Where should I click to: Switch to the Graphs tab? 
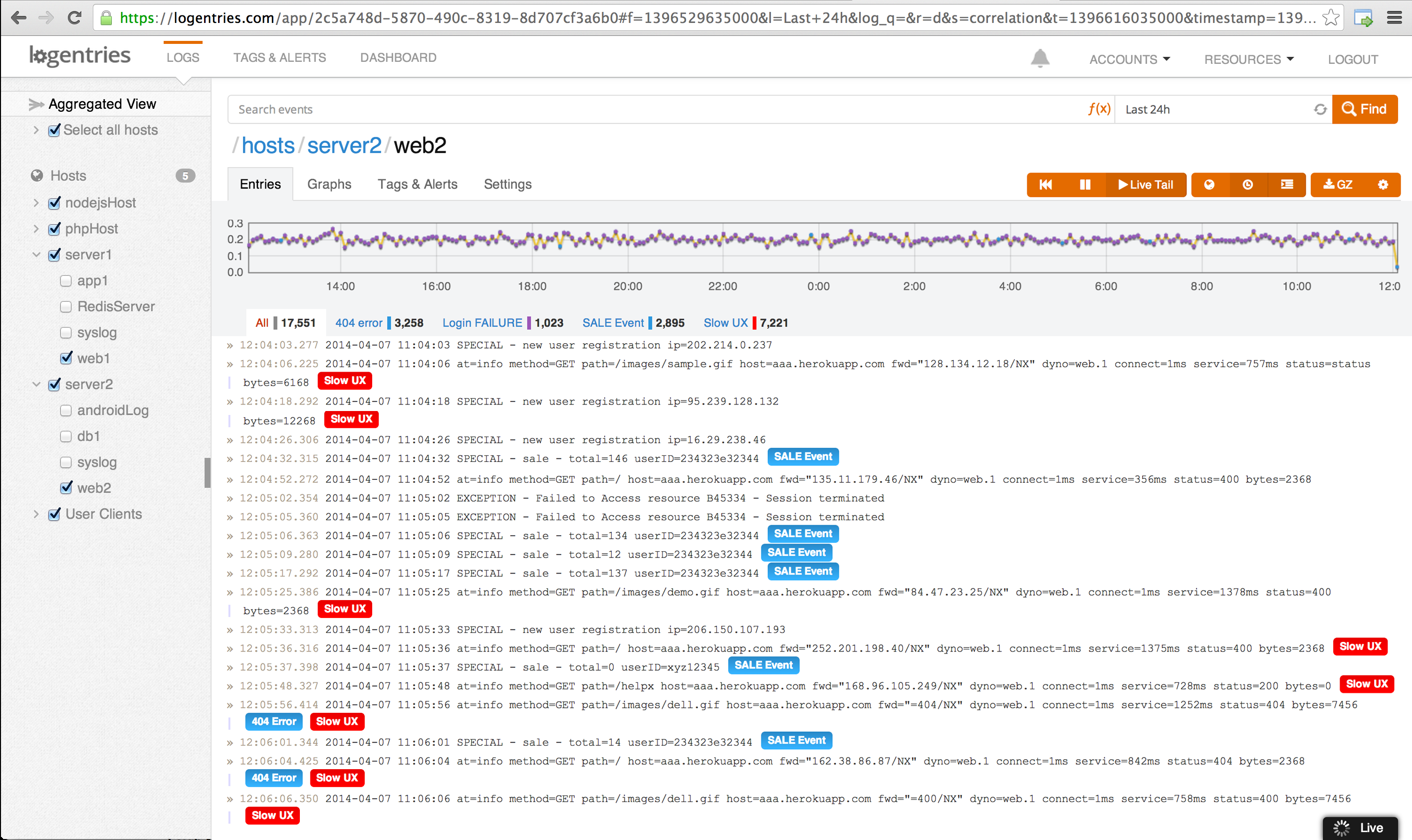tap(329, 185)
